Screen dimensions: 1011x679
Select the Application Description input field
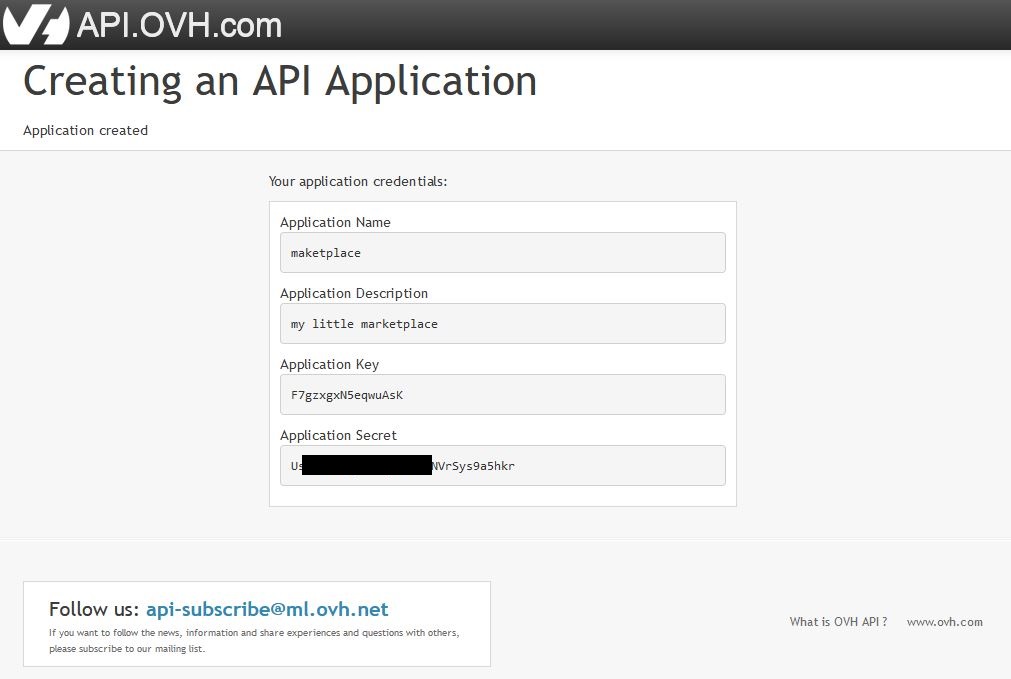coord(502,324)
